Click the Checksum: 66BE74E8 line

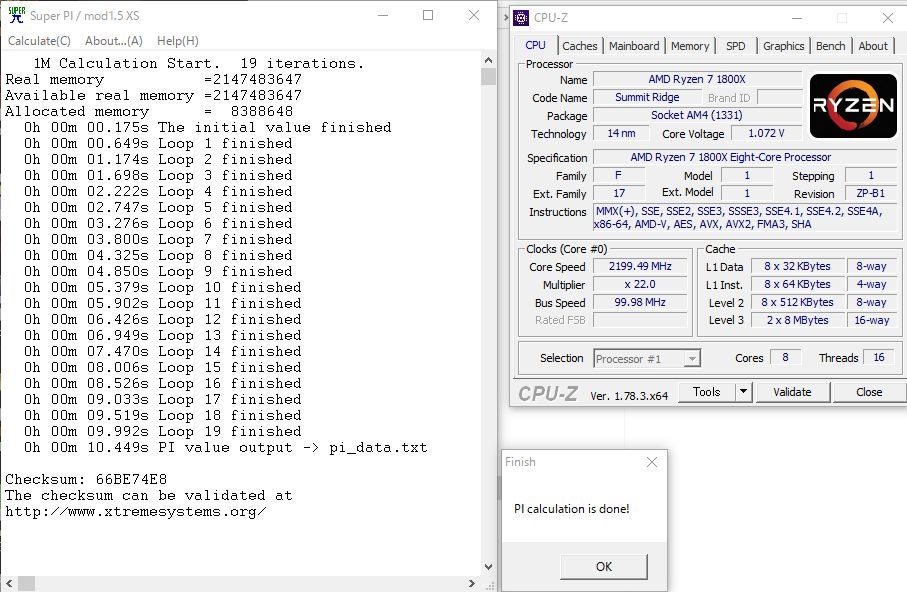pyautogui.click(x=86, y=480)
